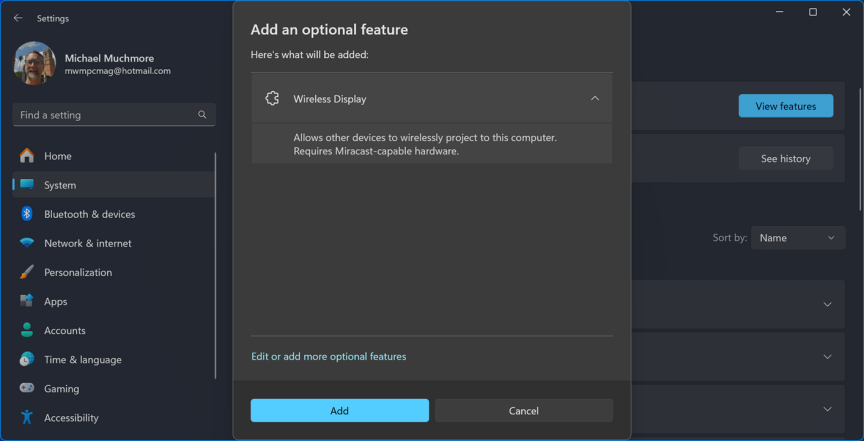Collapse the Wireless Display description chevron

click(x=595, y=98)
